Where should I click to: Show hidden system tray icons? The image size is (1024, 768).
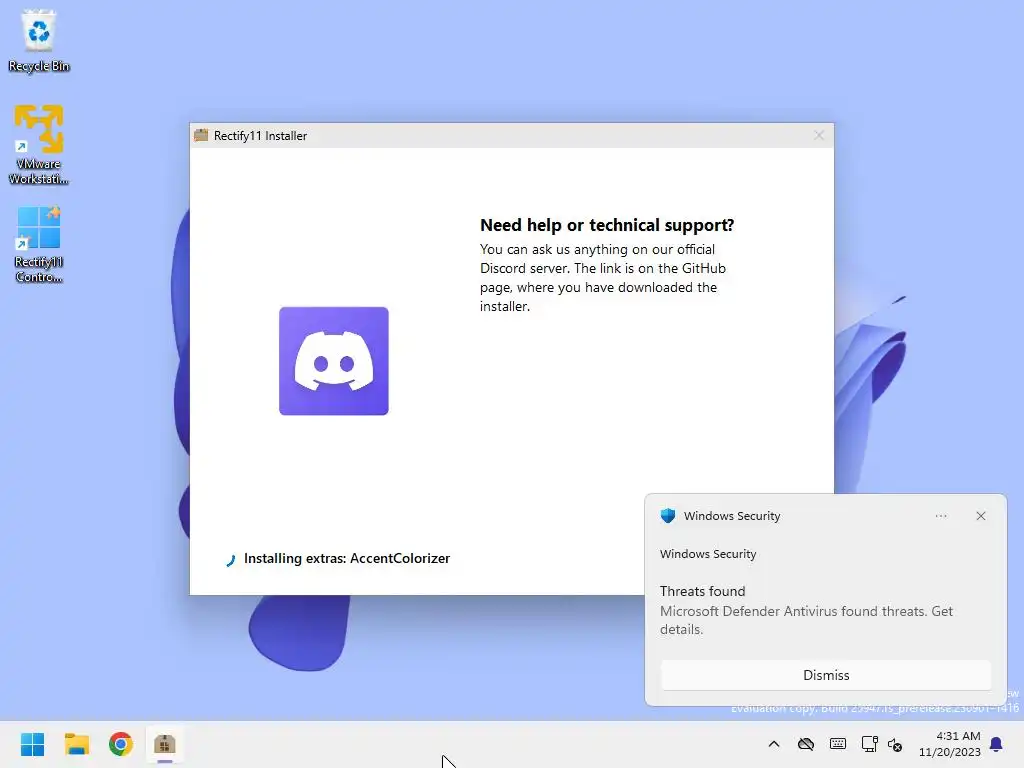point(774,744)
